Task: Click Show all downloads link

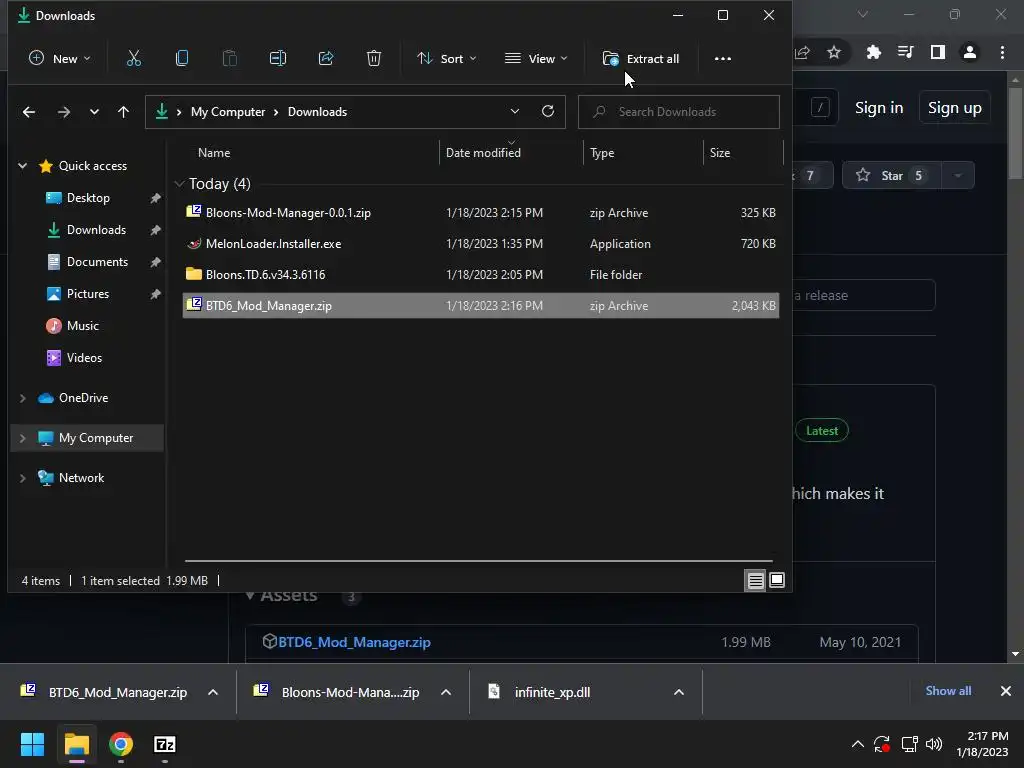Action: pyautogui.click(x=948, y=691)
